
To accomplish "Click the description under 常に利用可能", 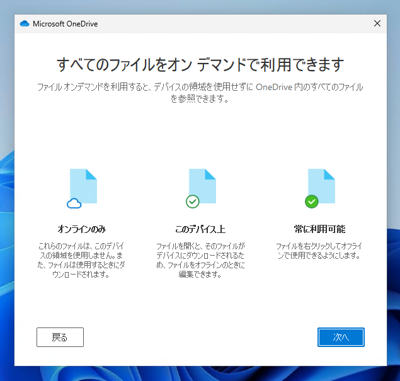I will tap(319, 251).
